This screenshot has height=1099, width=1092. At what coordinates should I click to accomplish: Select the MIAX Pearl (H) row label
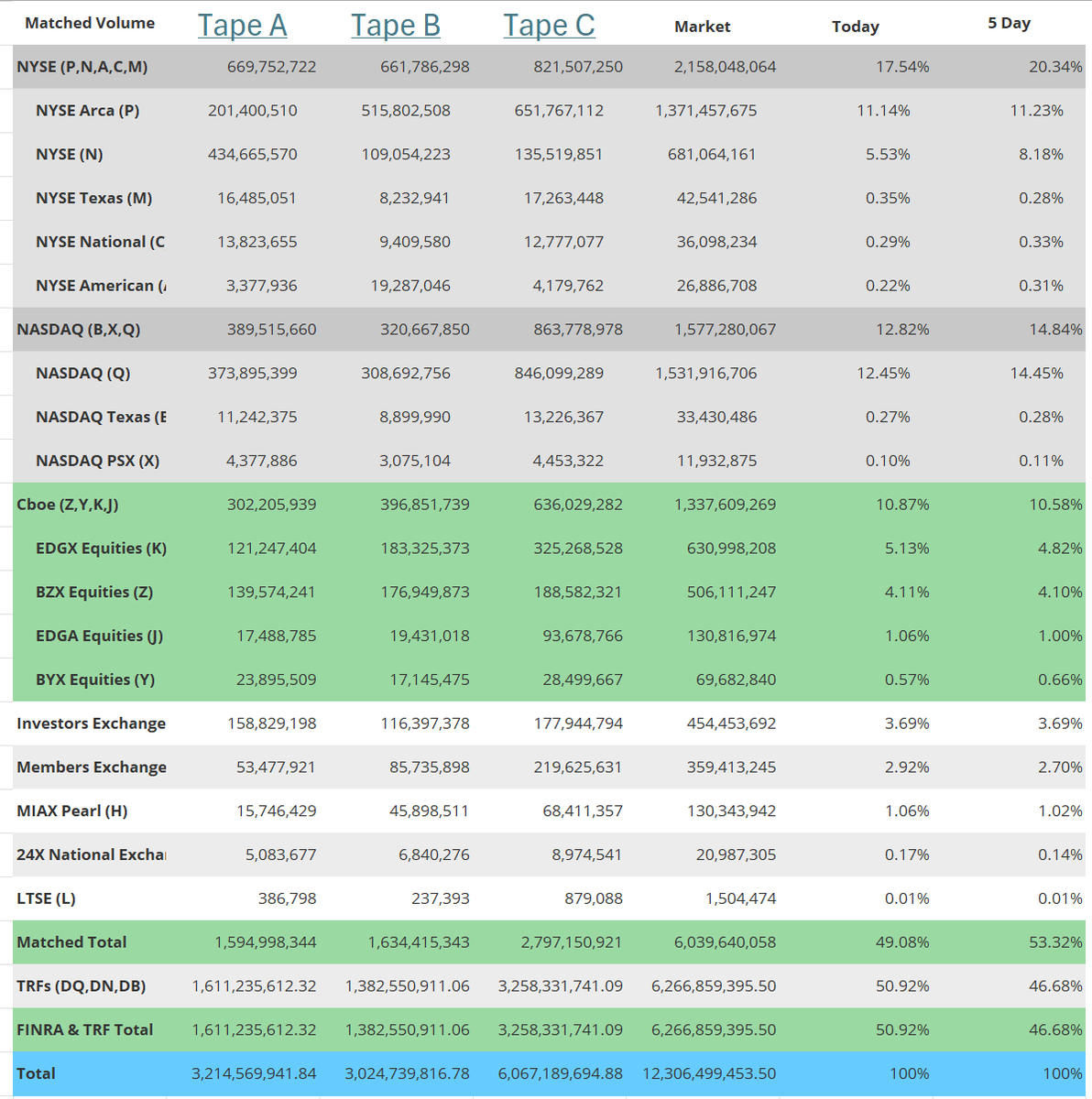point(72,811)
